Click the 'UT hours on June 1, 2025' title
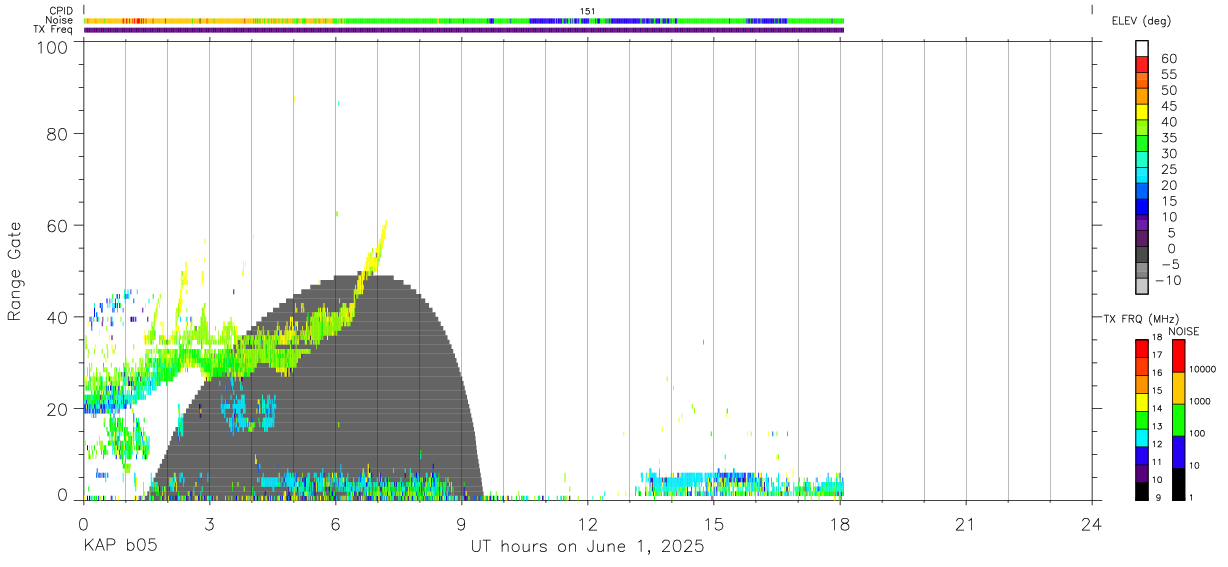The image size is (1228, 567). tap(587, 547)
